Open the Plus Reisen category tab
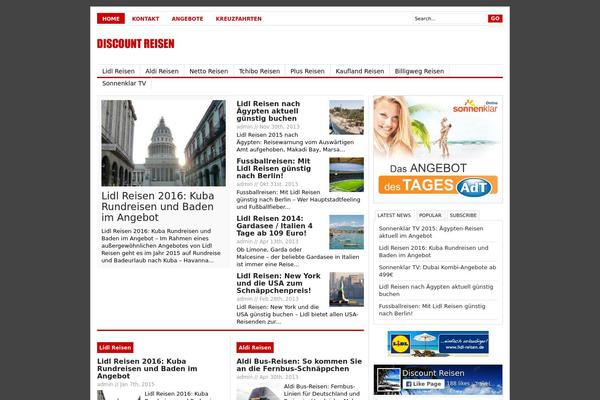The image size is (600, 400). pos(307,71)
